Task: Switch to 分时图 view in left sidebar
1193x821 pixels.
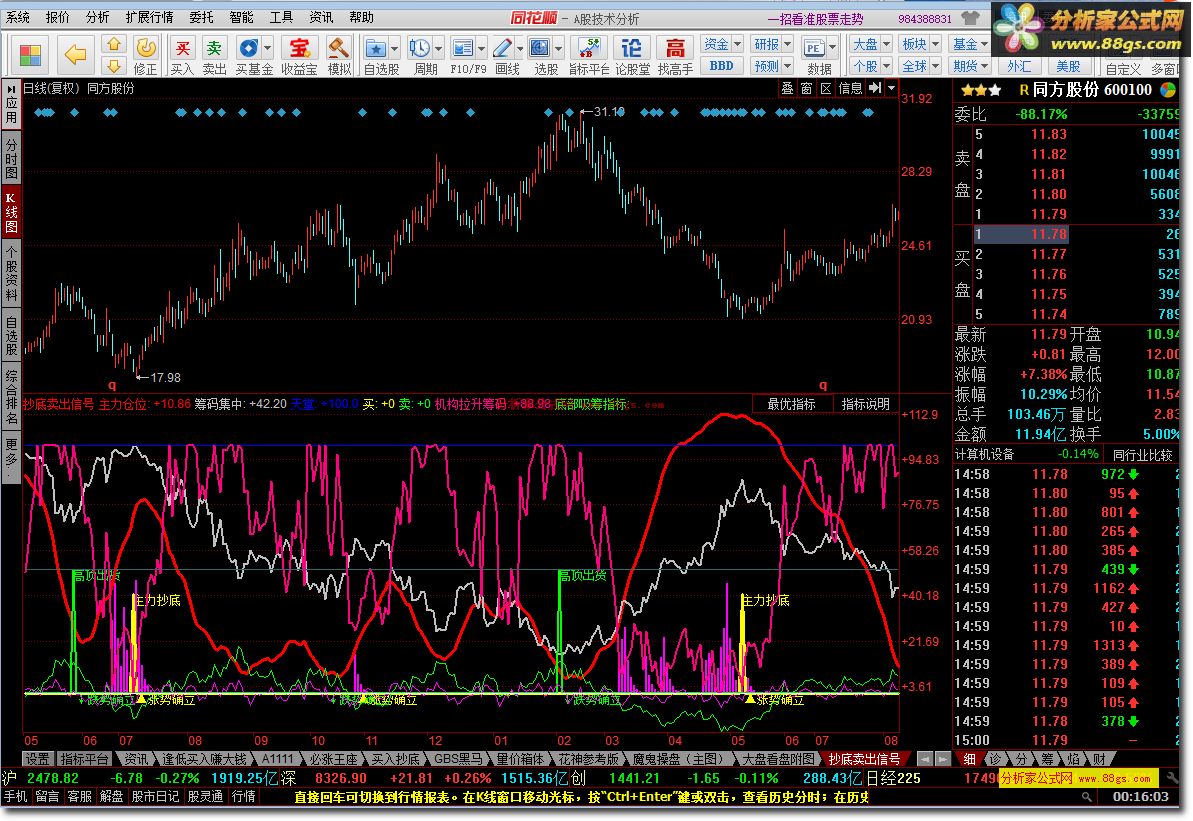Action: (x=11, y=159)
